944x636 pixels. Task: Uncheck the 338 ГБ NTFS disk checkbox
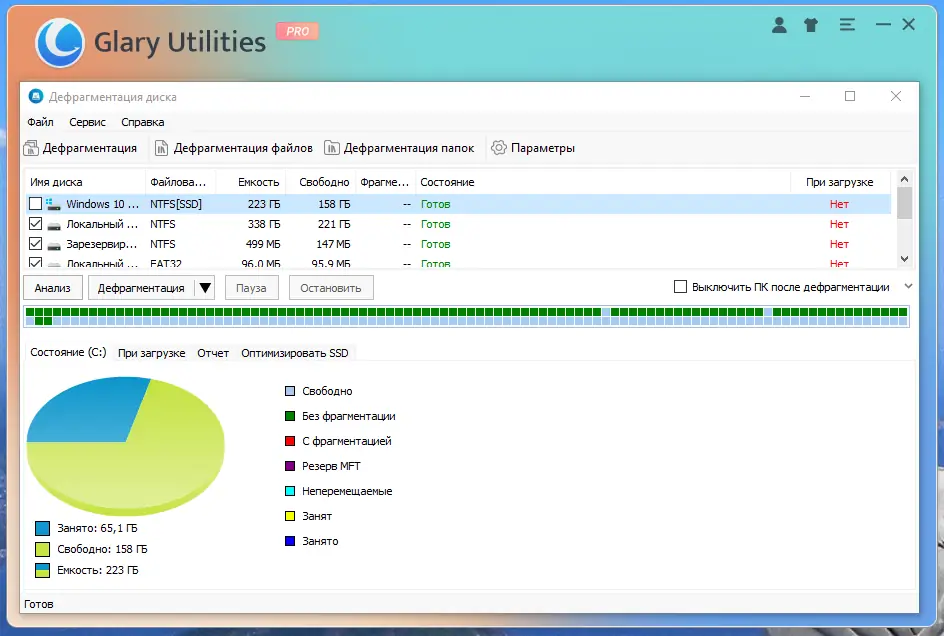(36, 224)
